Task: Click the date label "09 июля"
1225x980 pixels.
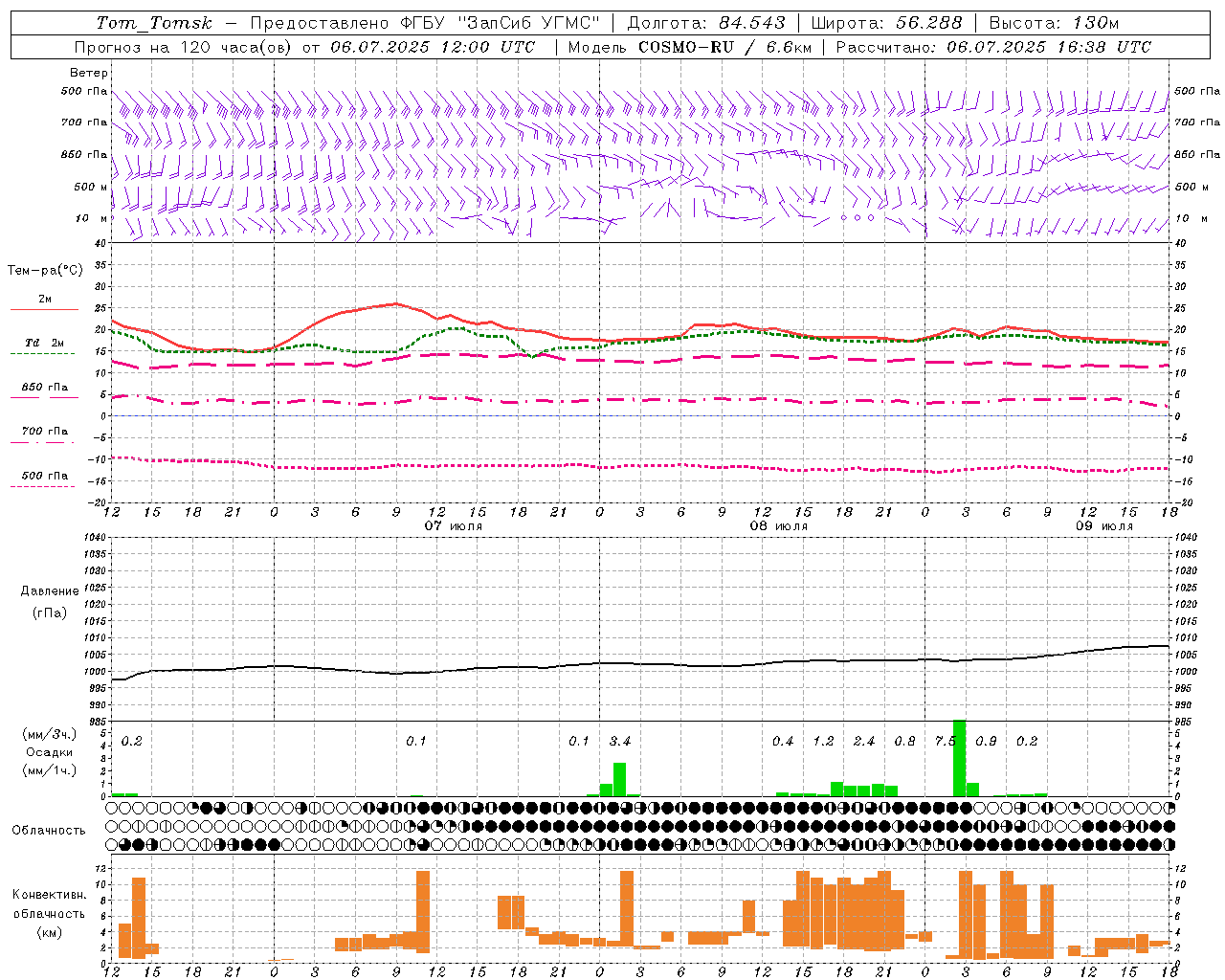Action: (x=1104, y=526)
